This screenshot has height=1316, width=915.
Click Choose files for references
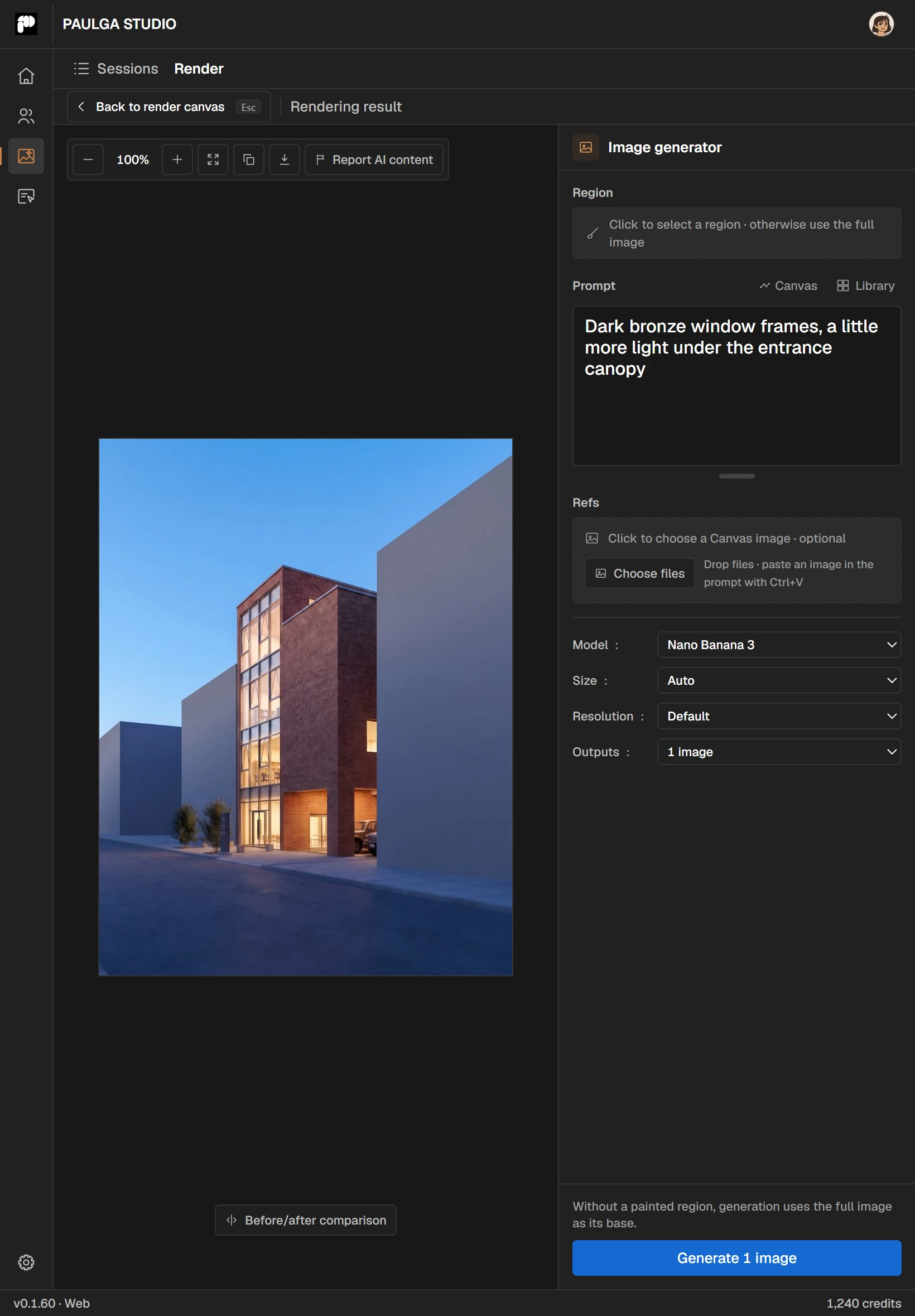tap(640, 573)
